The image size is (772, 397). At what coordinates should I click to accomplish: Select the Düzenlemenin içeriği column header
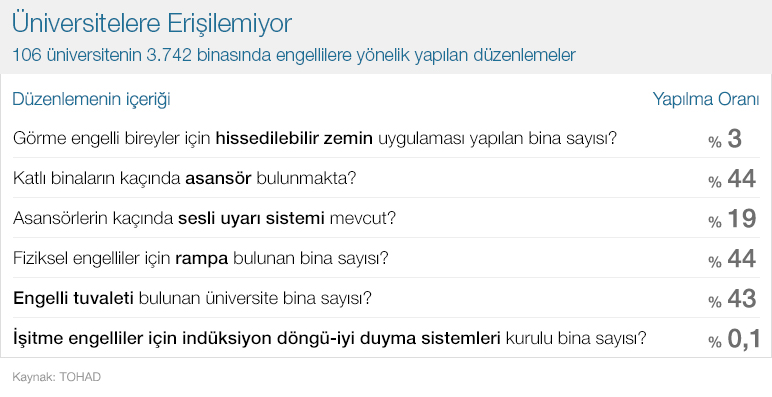91,99
